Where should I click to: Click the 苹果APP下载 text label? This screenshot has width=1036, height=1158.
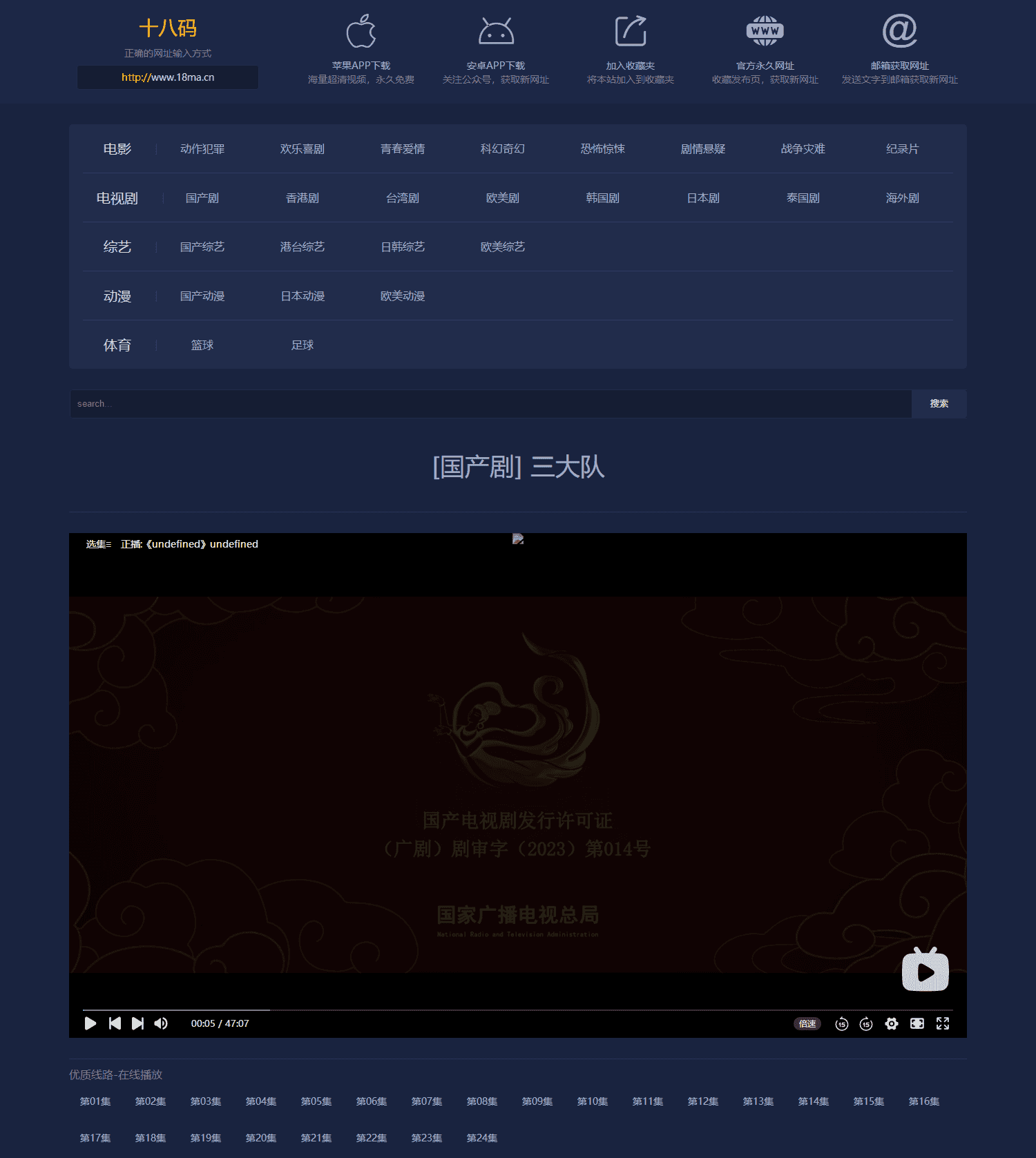[x=361, y=66]
